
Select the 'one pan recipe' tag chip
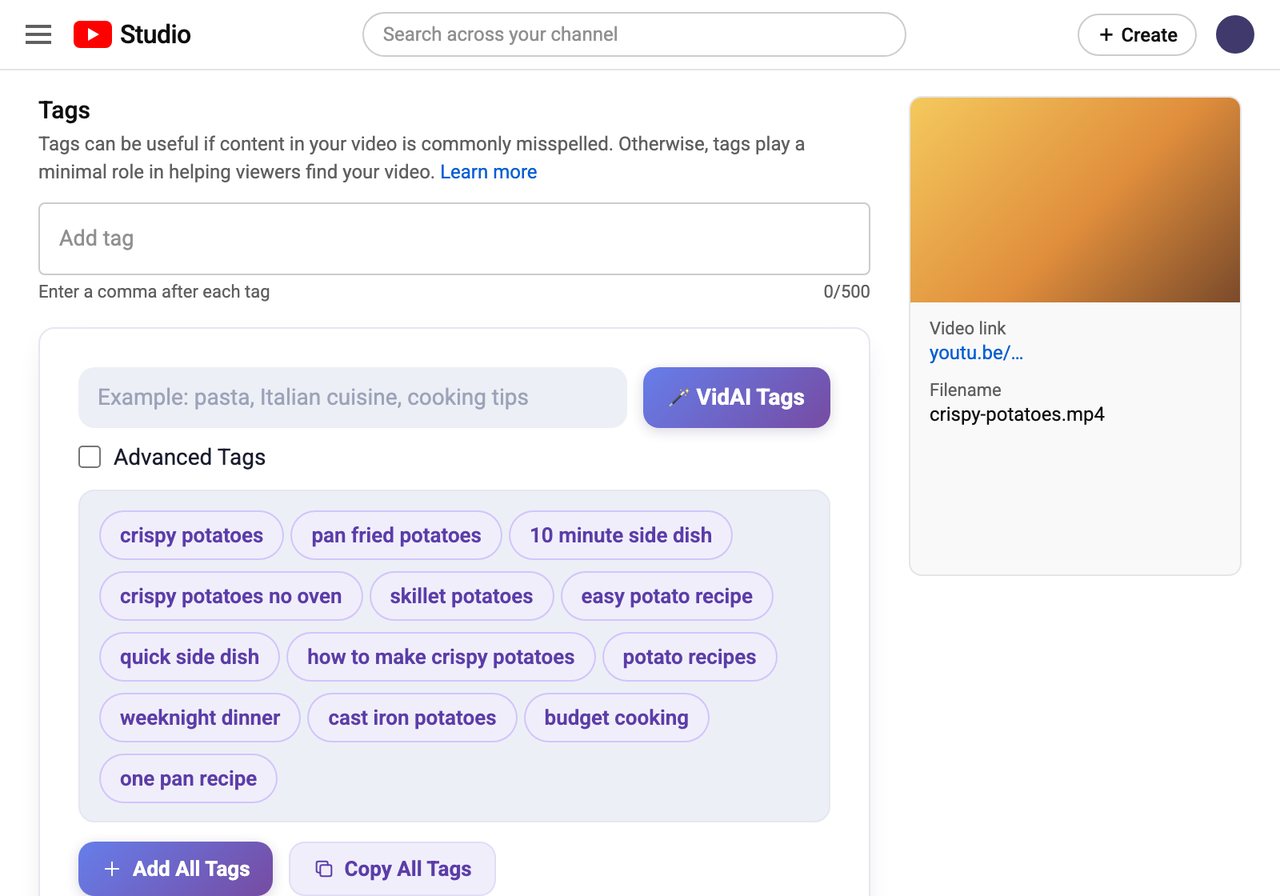[188, 779]
